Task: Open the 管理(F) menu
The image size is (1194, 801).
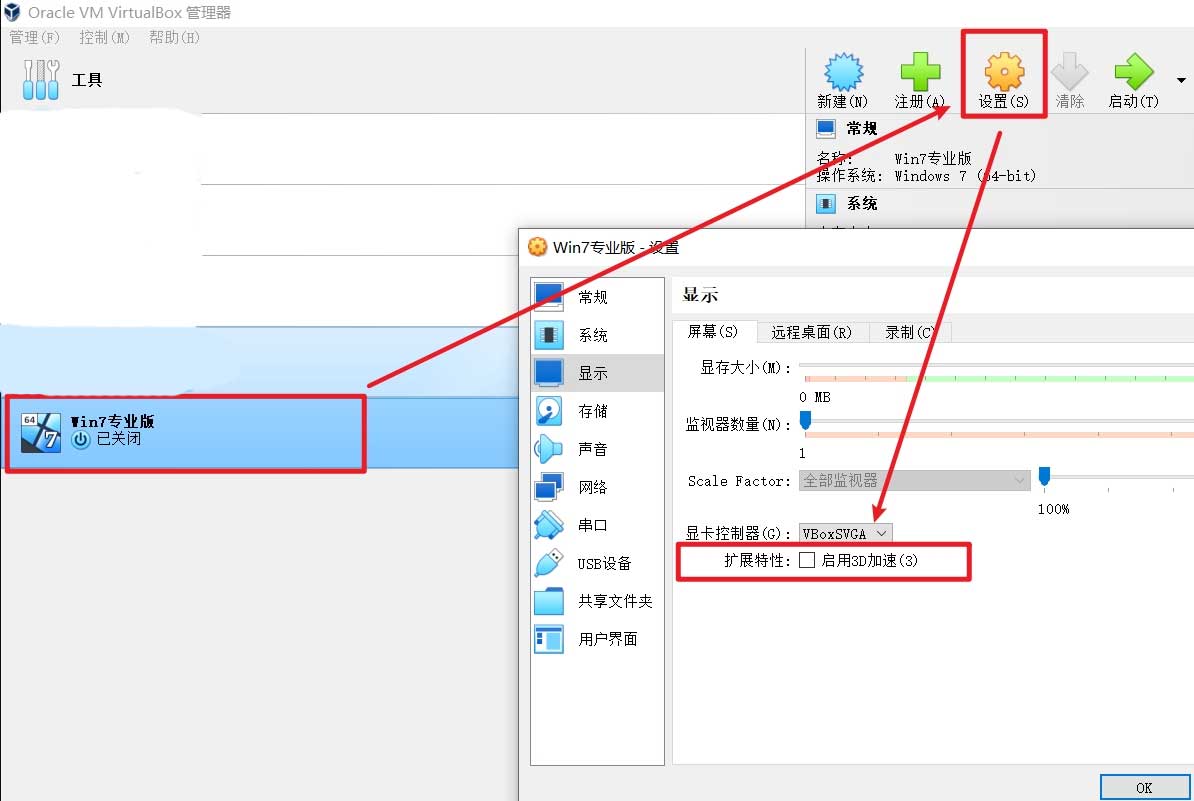Action: click(34, 37)
